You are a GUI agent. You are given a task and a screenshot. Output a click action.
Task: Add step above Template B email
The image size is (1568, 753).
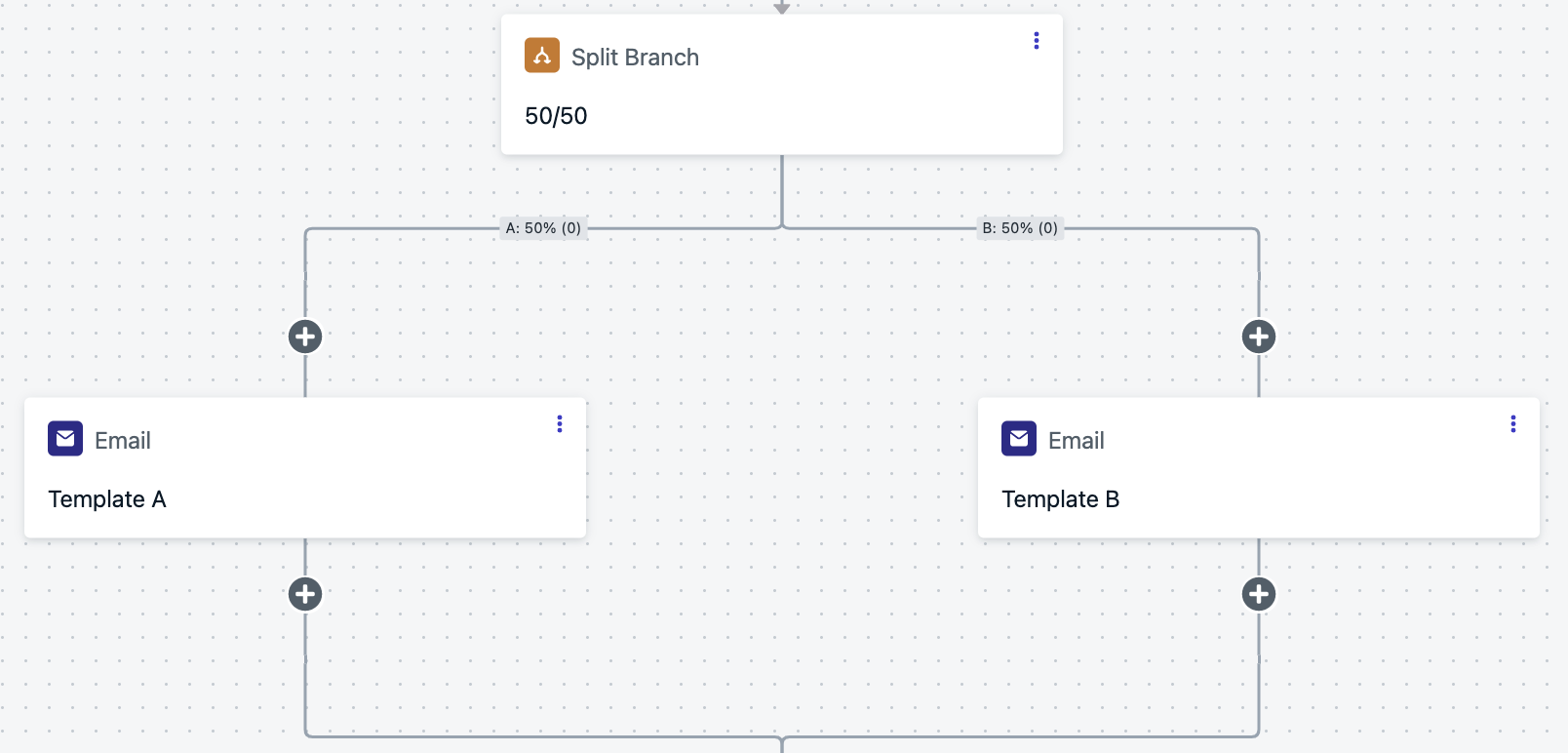(x=1259, y=337)
